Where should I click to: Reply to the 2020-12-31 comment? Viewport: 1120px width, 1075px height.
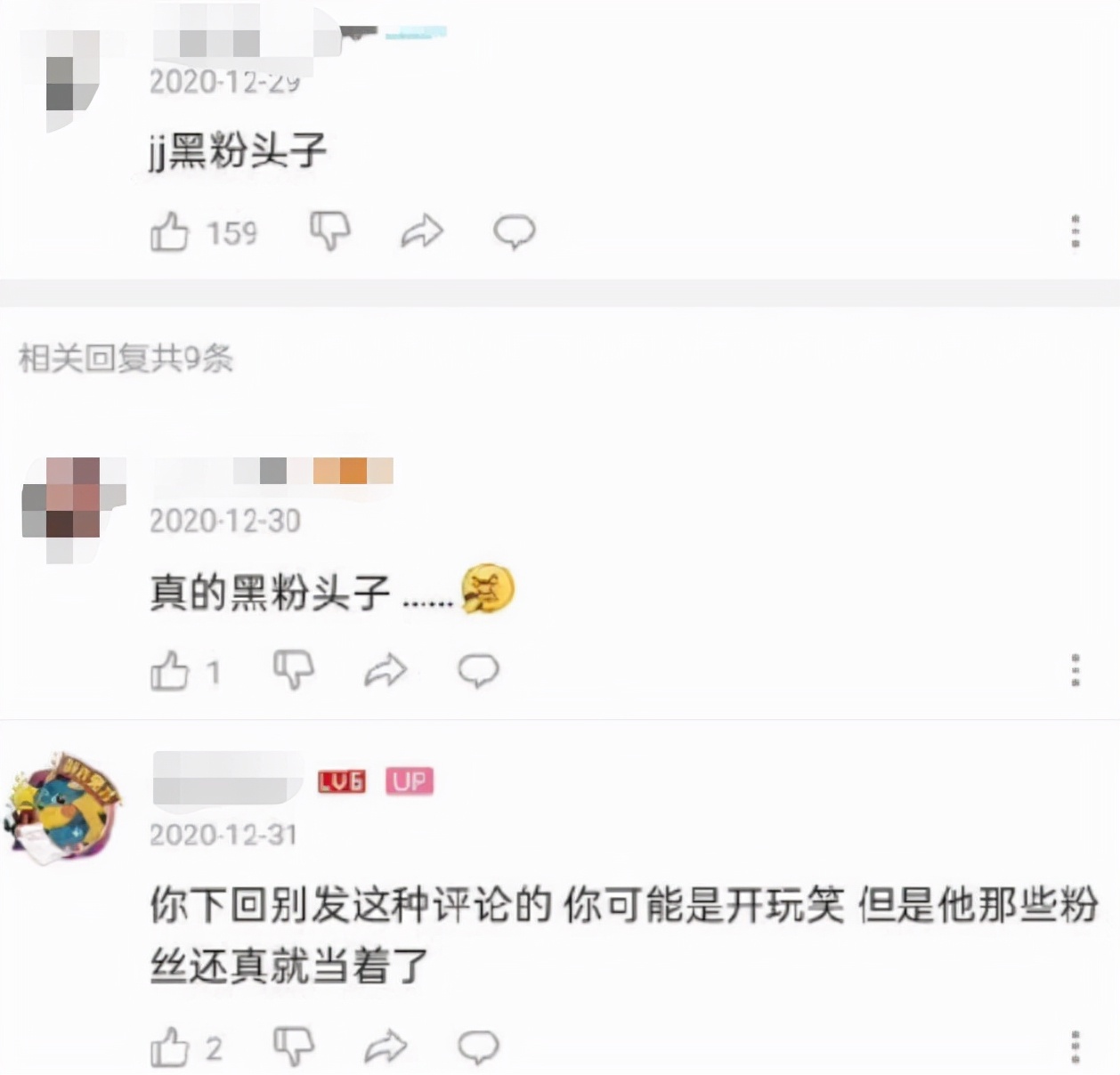(478, 1047)
